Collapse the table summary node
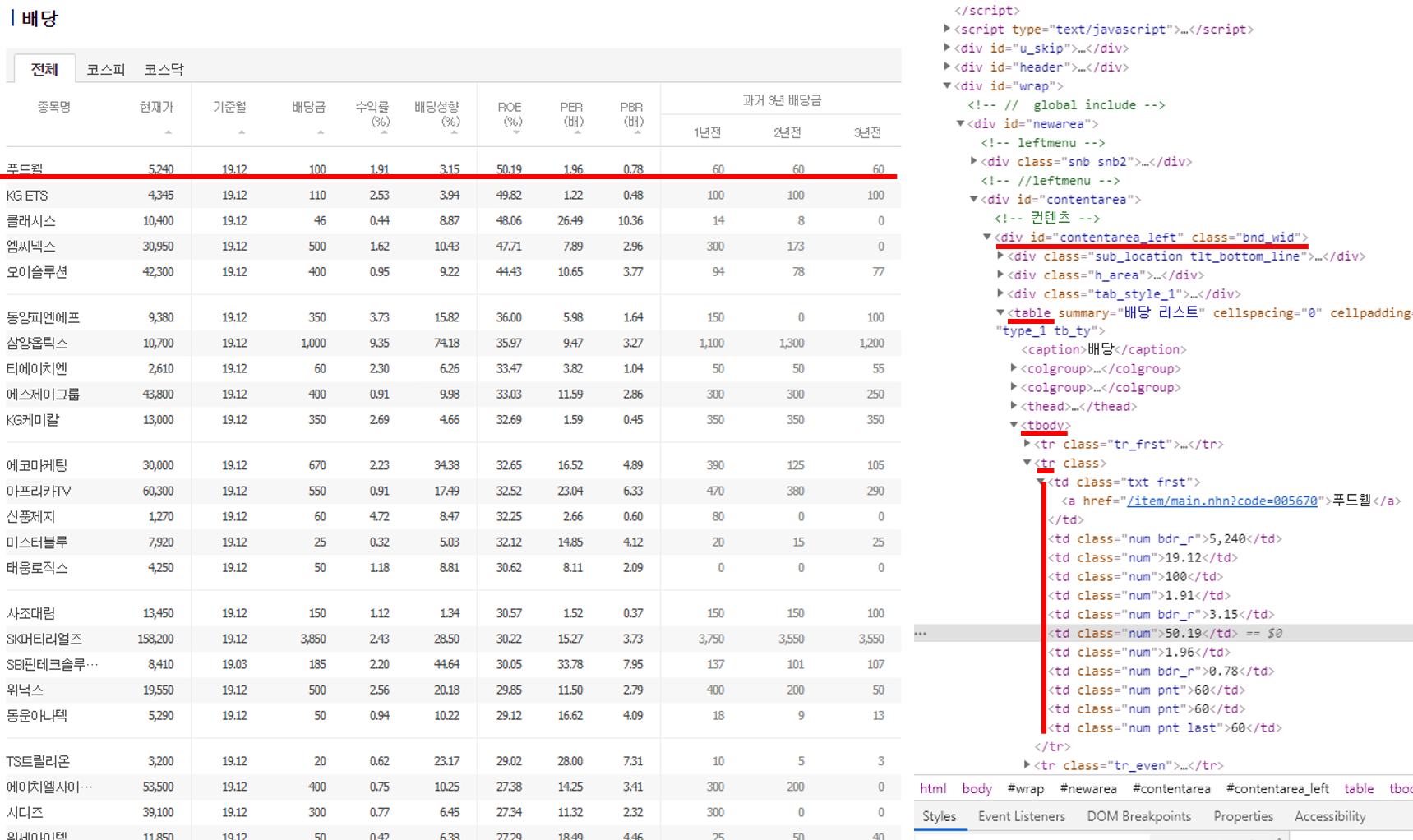Viewport: 1413px width, 840px height. click(x=1000, y=312)
